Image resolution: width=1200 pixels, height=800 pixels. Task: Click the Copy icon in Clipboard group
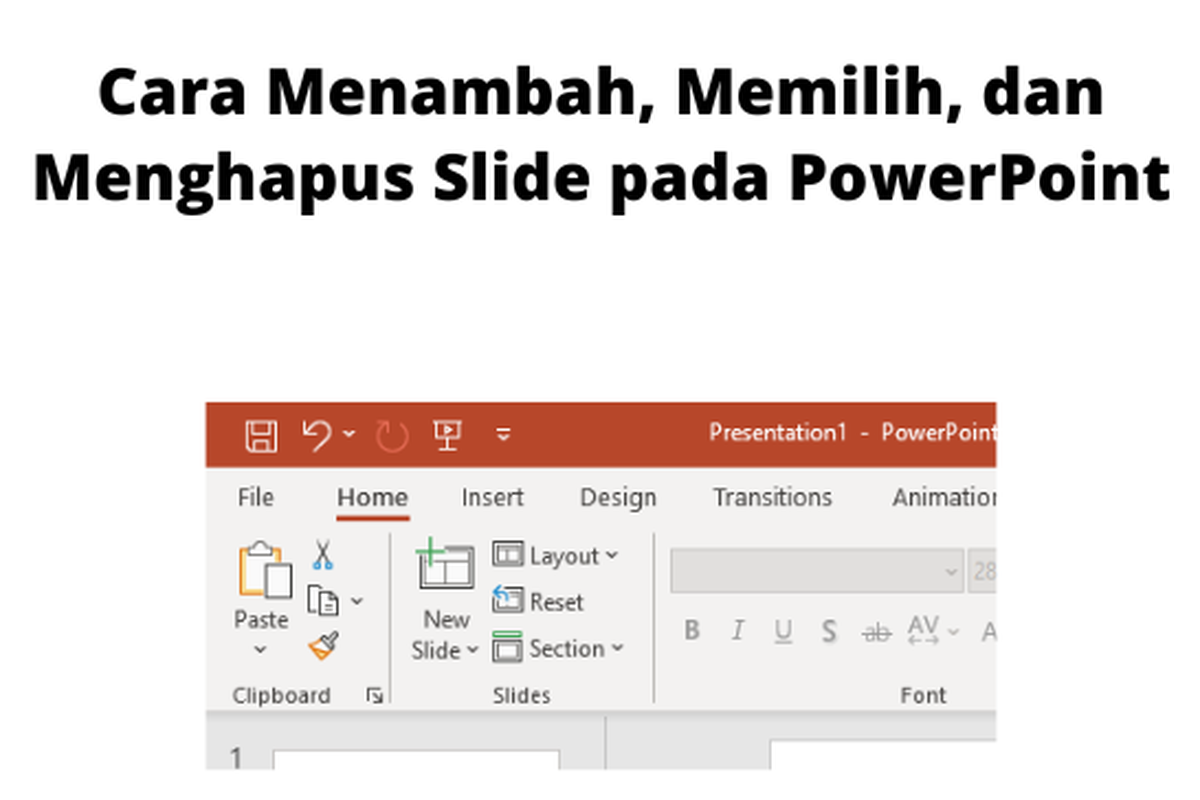click(322, 600)
